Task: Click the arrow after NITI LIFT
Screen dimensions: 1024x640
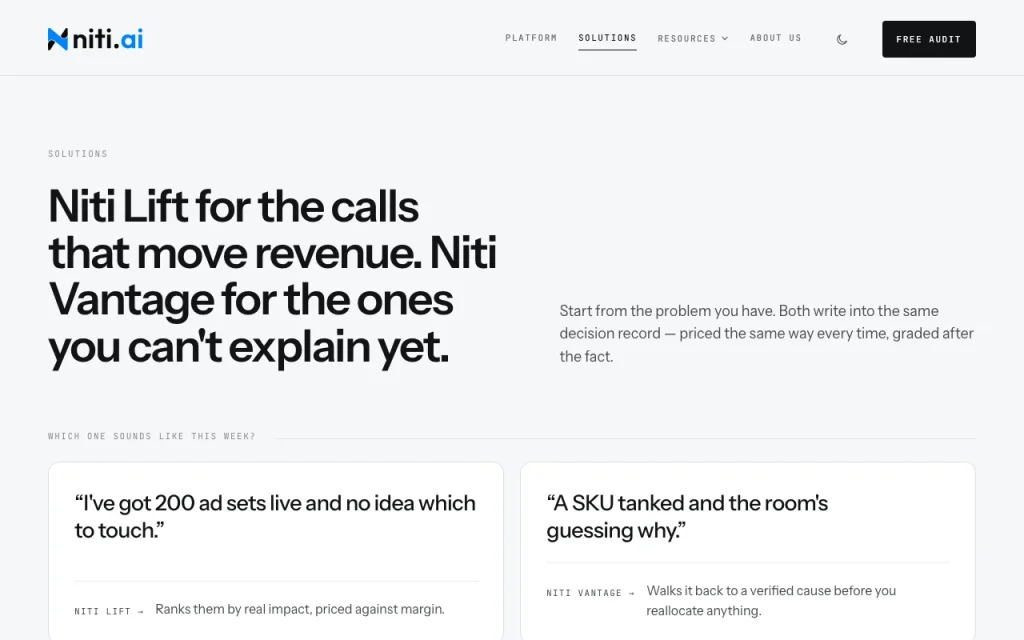Action: [x=140, y=612]
